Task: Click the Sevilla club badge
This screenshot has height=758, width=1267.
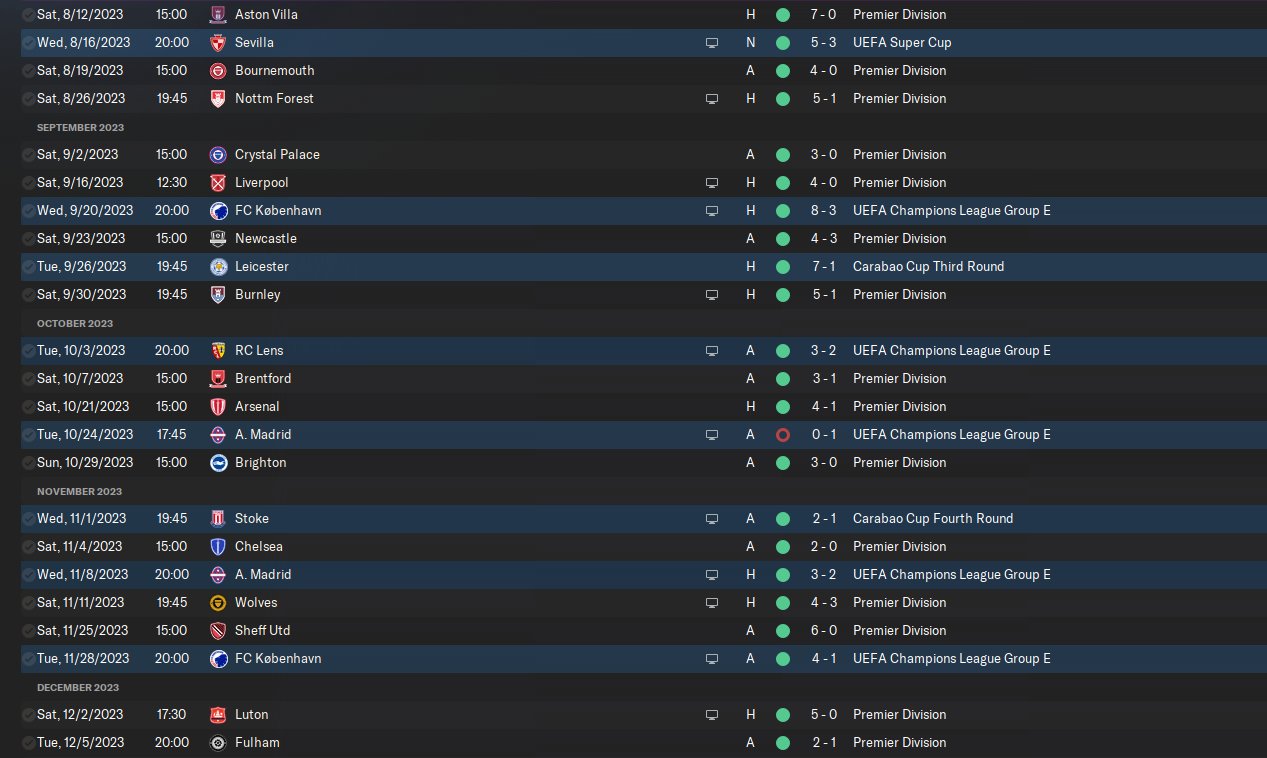Action: coord(218,43)
